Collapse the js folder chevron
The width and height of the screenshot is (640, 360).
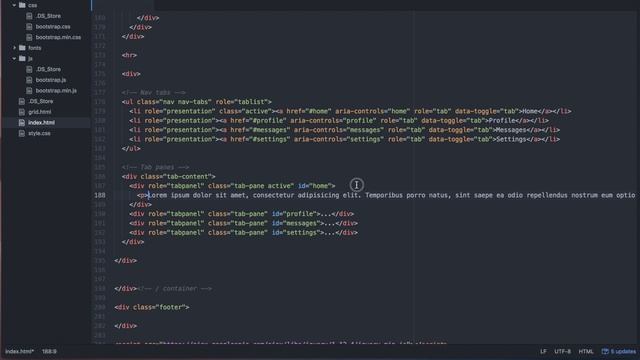tap(14, 59)
